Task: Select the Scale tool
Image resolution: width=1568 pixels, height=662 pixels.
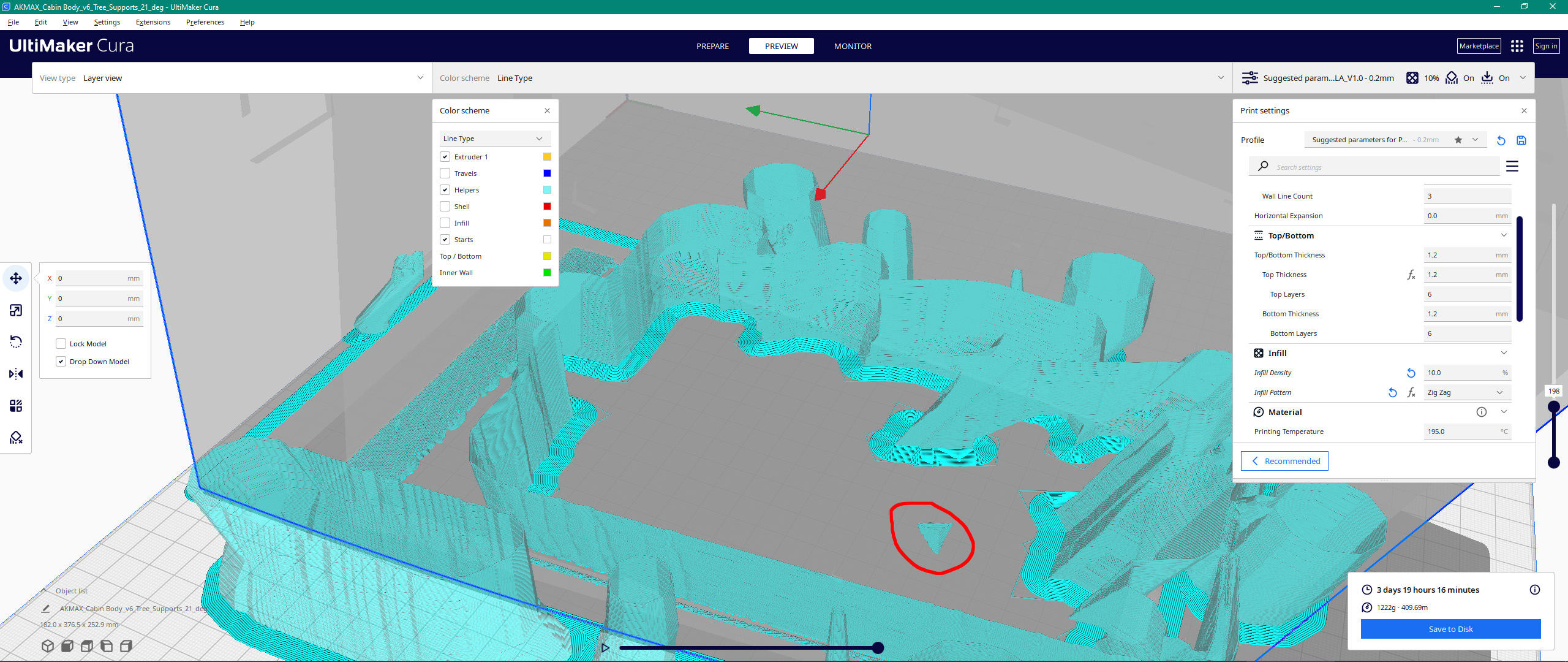Action: (15, 310)
